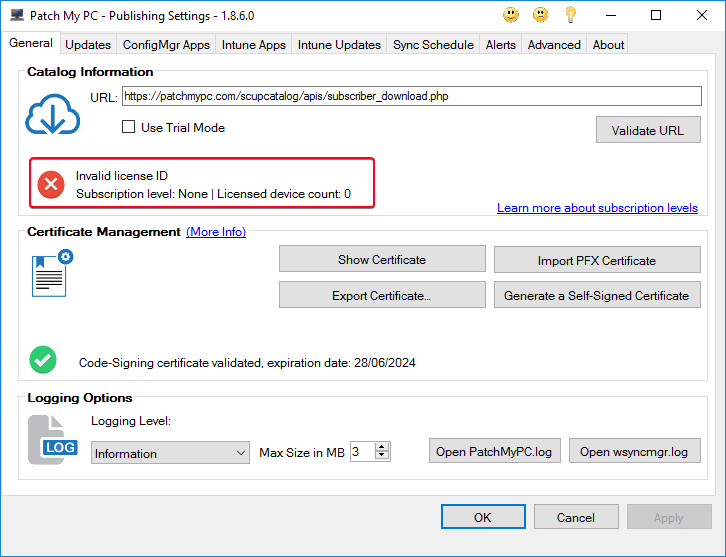Click the cloud download catalog icon
The width and height of the screenshot is (726, 557).
[52, 114]
